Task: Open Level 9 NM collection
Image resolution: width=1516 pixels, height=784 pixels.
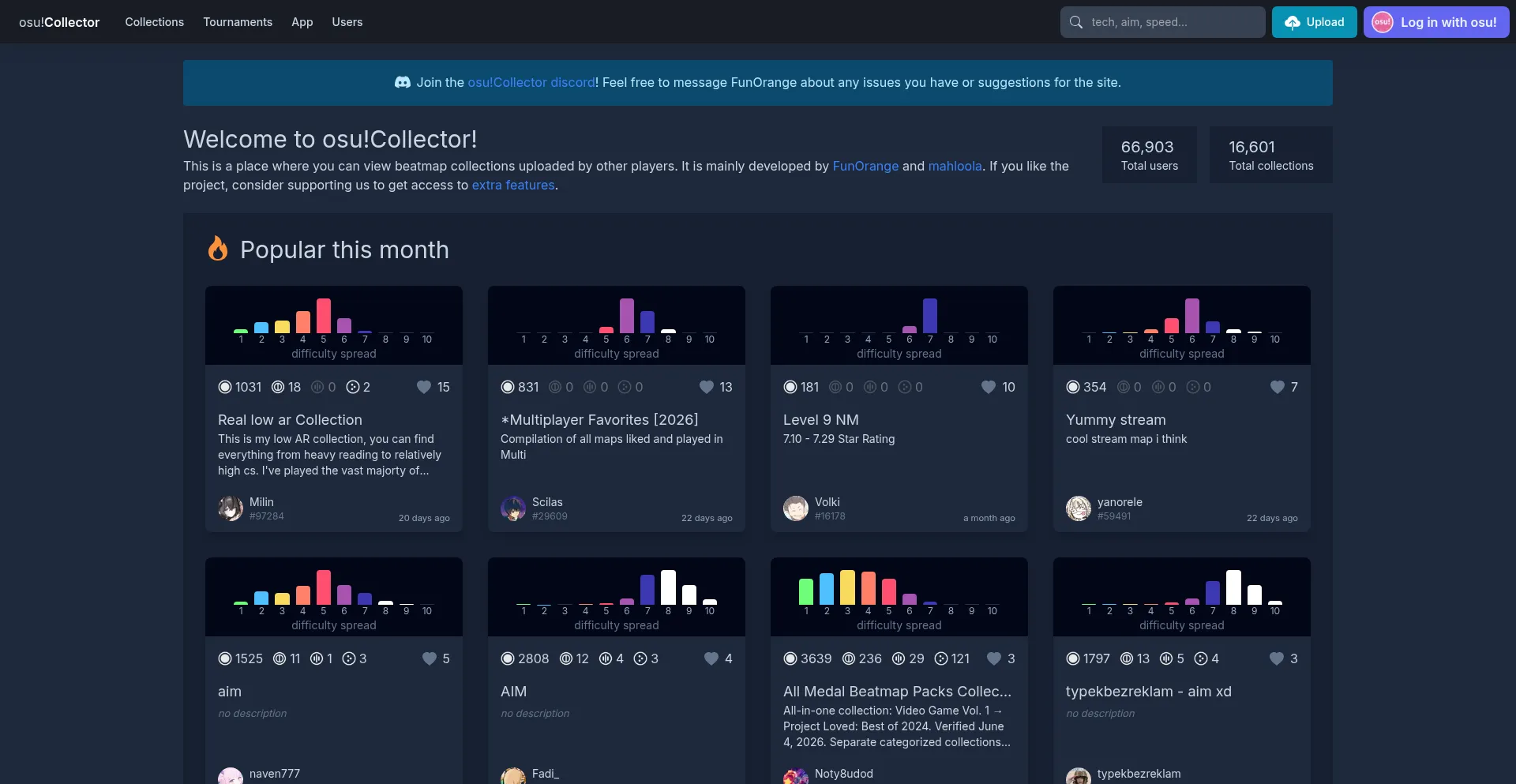Action: pos(821,420)
